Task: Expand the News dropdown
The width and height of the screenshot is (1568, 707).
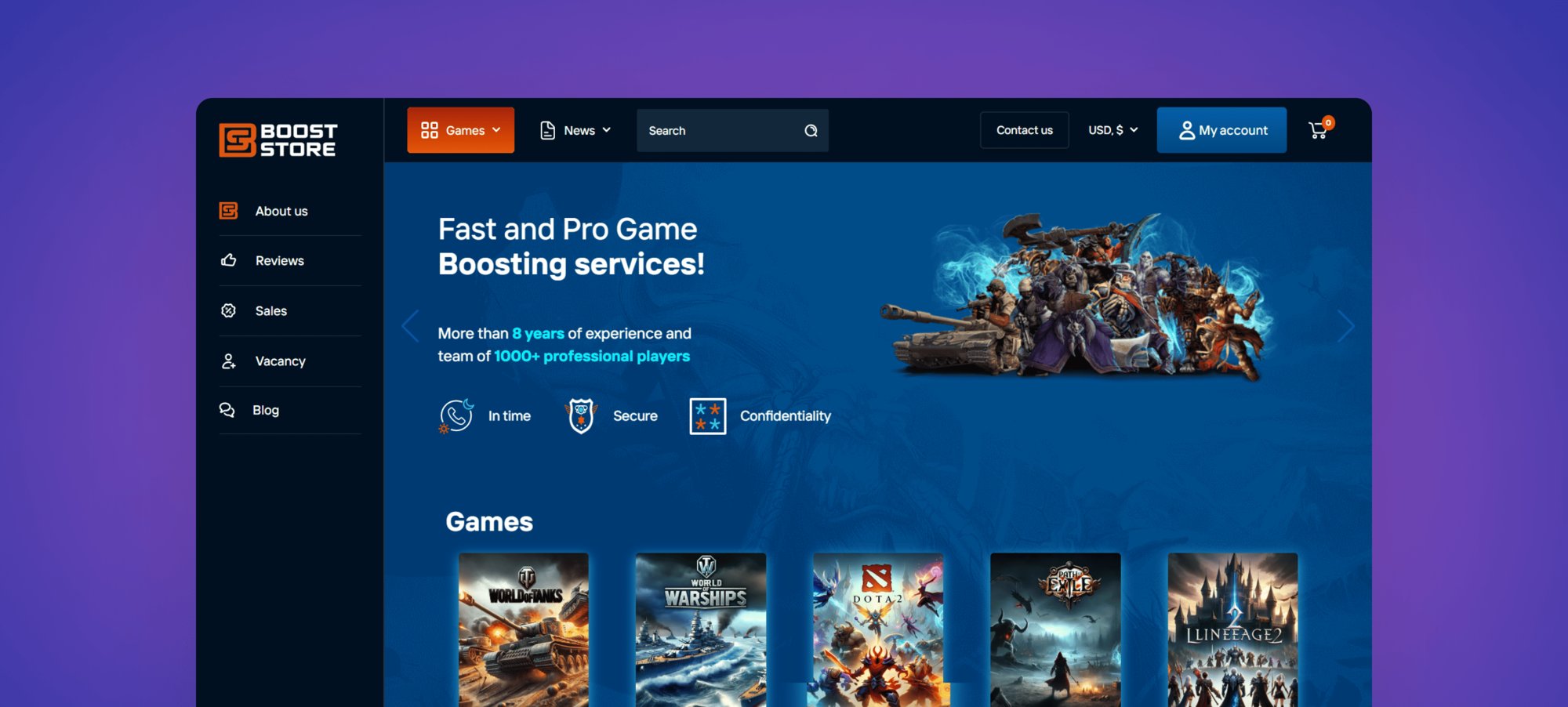Action: click(575, 131)
